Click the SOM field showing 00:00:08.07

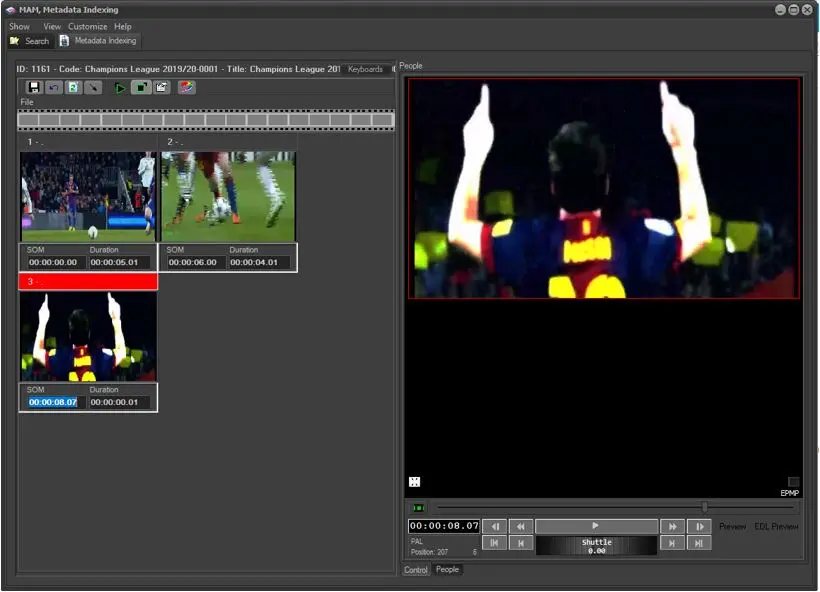[x=53, y=402]
